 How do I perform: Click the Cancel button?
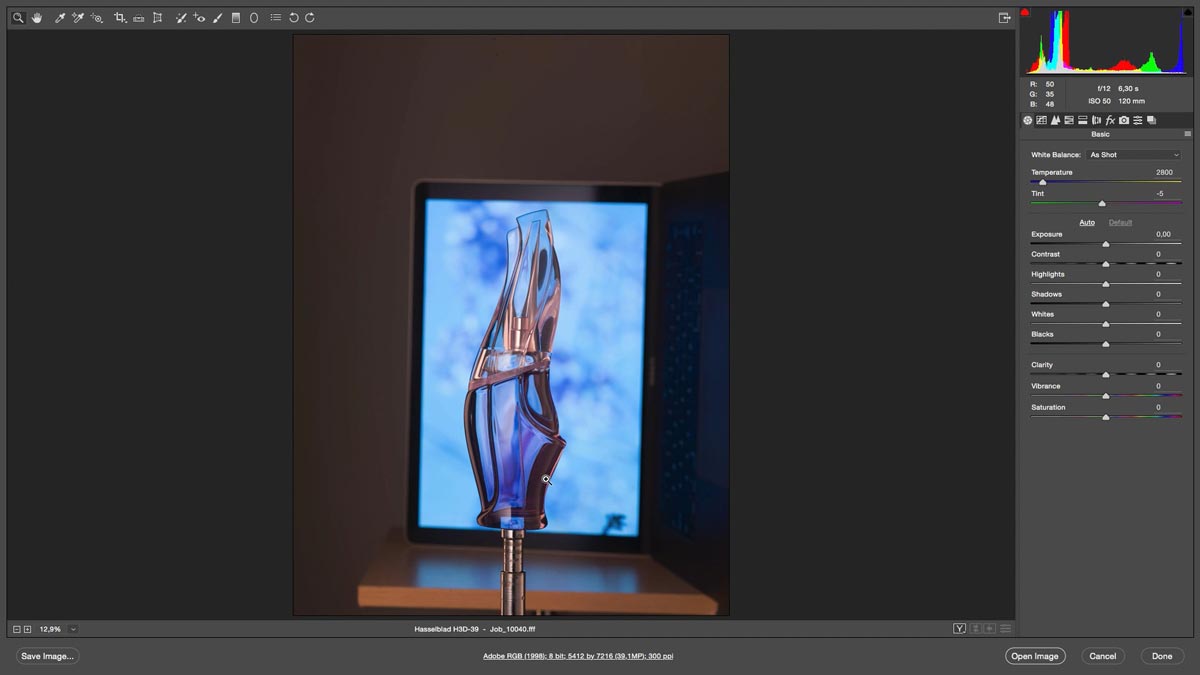tap(1103, 656)
